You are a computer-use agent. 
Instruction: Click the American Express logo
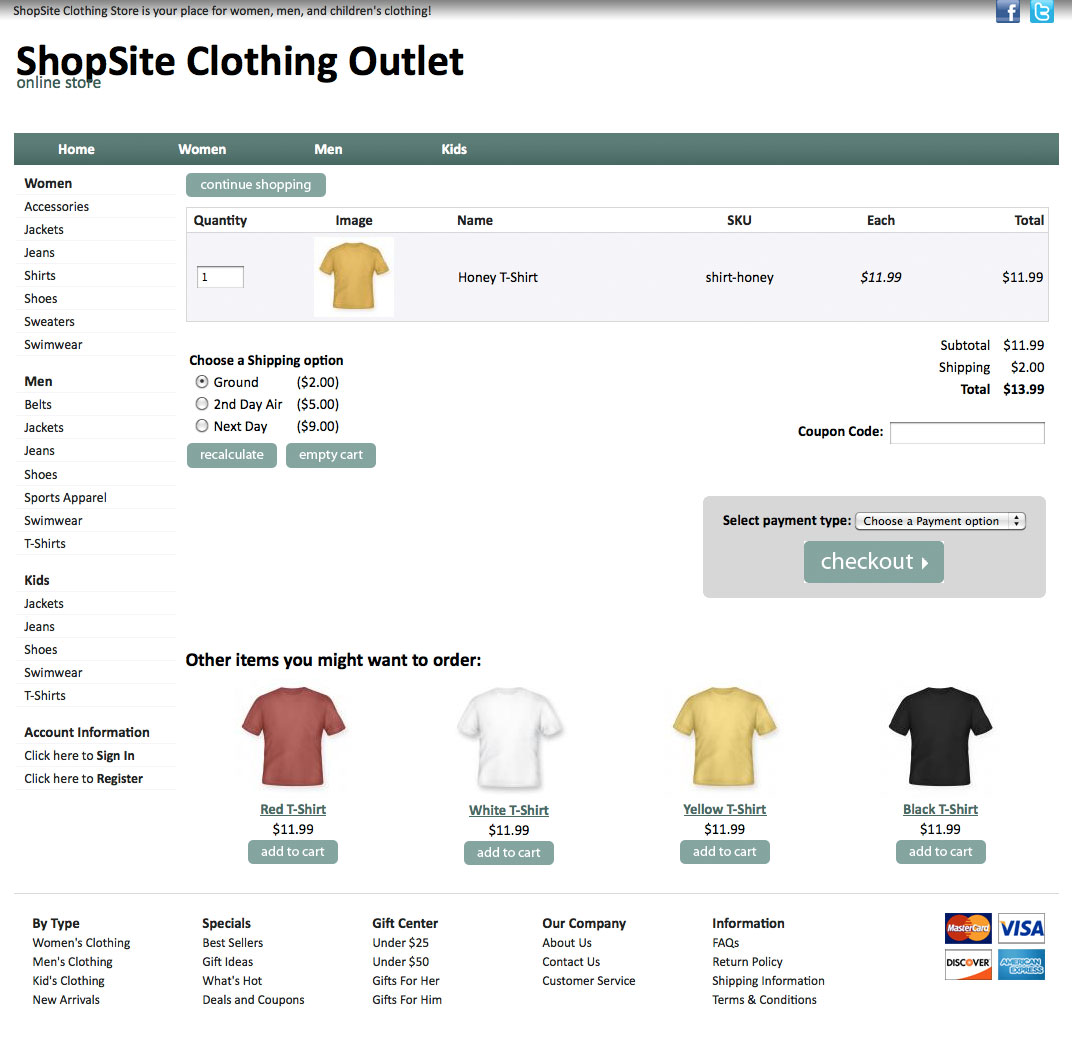[1021, 964]
